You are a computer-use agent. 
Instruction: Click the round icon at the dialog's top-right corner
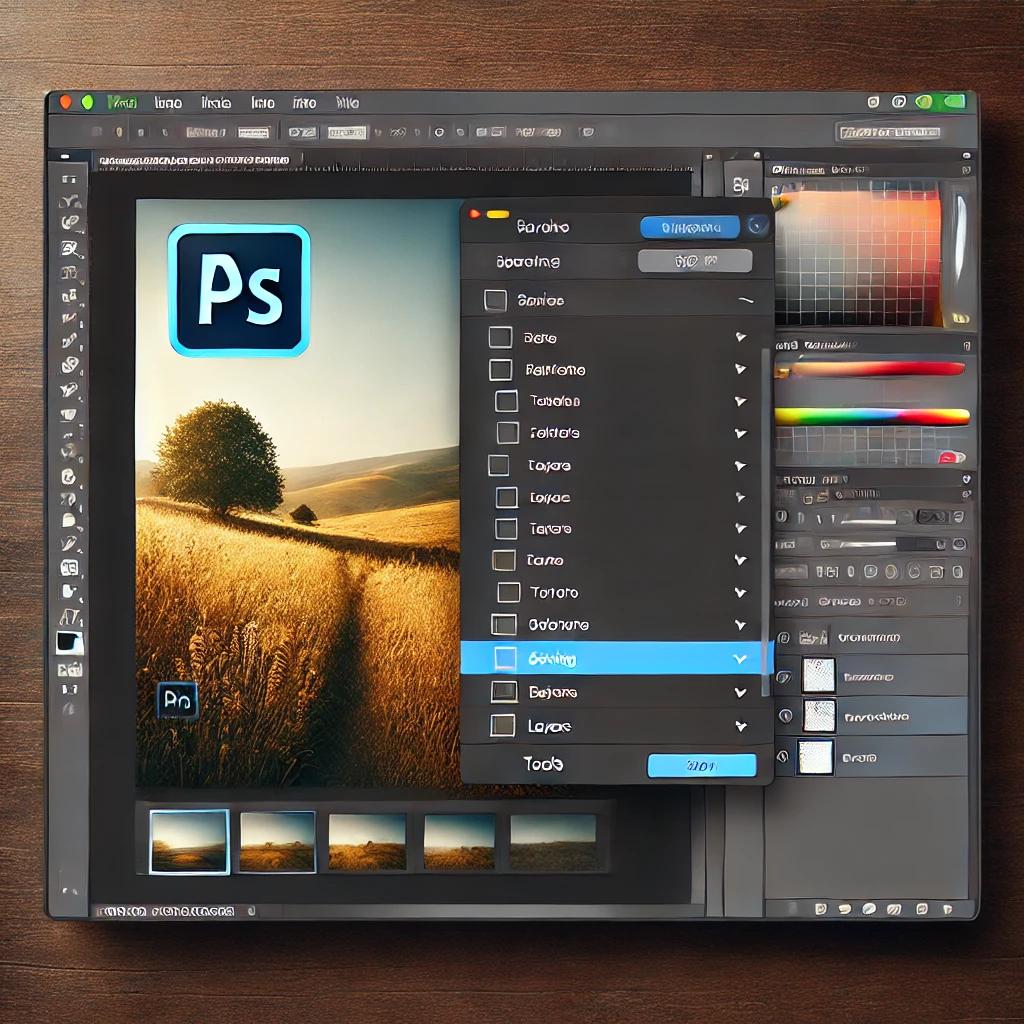[757, 226]
